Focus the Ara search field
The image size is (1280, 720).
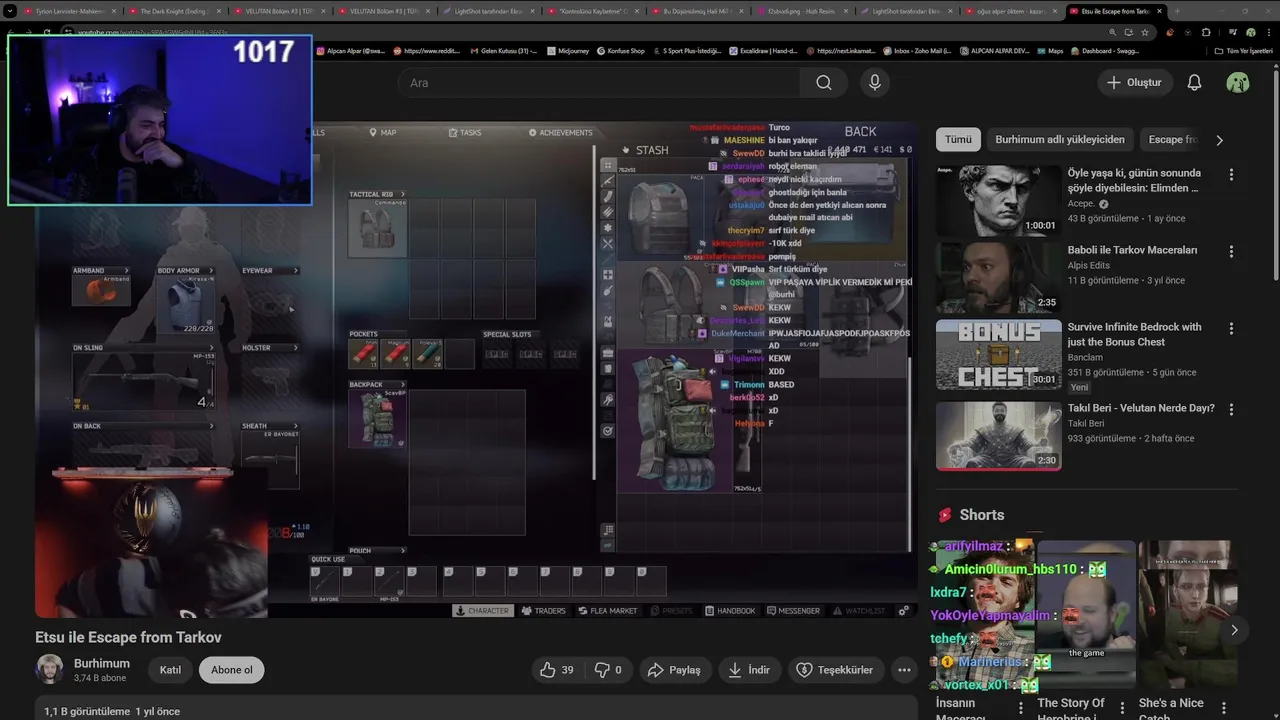pyautogui.click(x=600, y=83)
